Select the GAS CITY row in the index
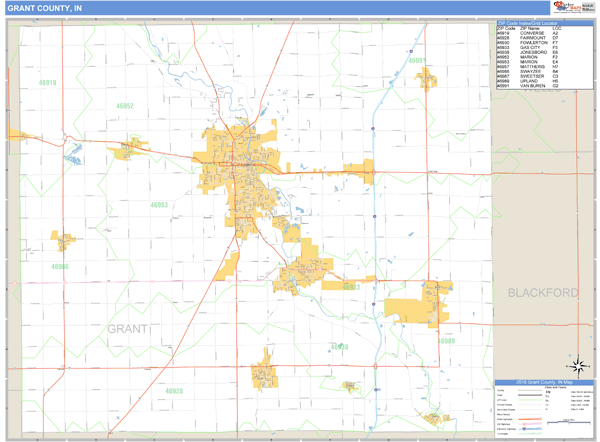This screenshot has height=442, width=600. click(x=528, y=47)
